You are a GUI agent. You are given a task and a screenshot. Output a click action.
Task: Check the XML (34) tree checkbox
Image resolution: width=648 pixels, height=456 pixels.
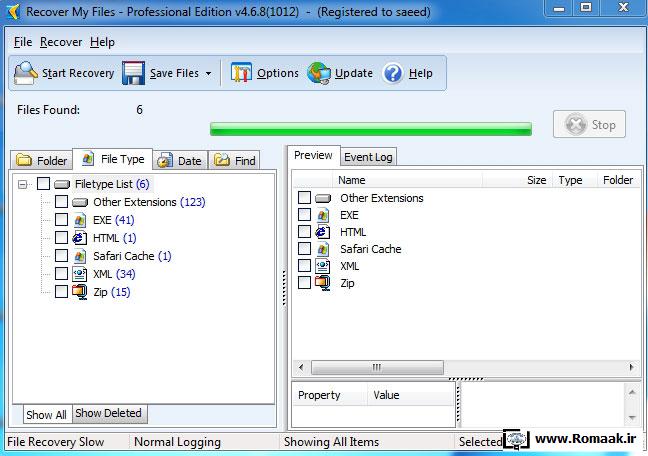coord(61,274)
